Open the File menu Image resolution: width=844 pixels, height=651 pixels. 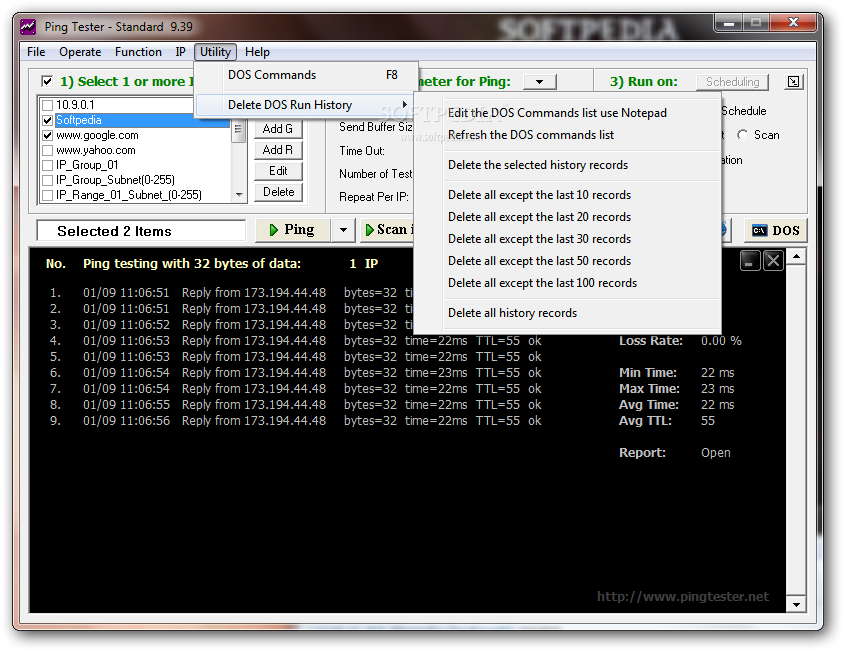pyautogui.click(x=36, y=52)
